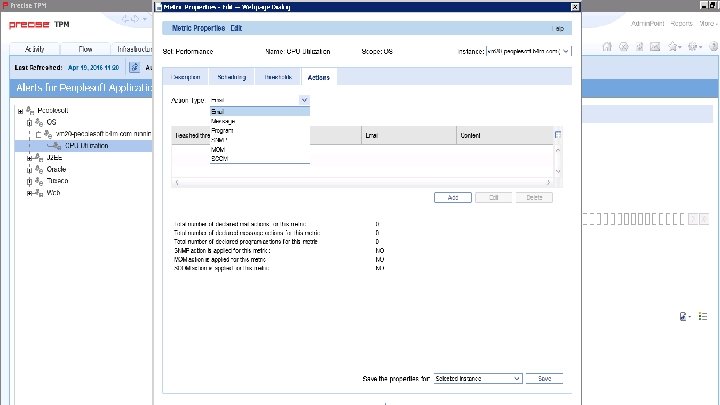Click the table's scroll left arrow
Image resolution: width=720 pixels, height=405 pixels.
pos(177,183)
